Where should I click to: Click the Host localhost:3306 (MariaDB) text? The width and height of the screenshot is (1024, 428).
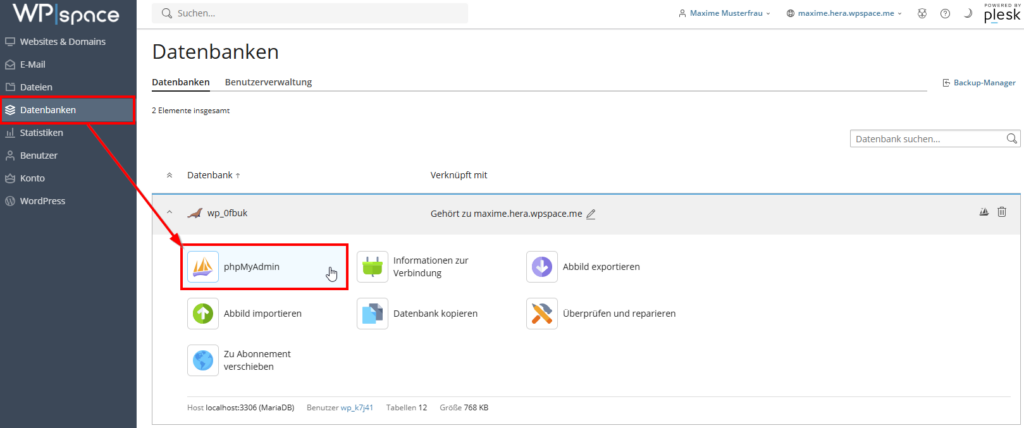241,408
